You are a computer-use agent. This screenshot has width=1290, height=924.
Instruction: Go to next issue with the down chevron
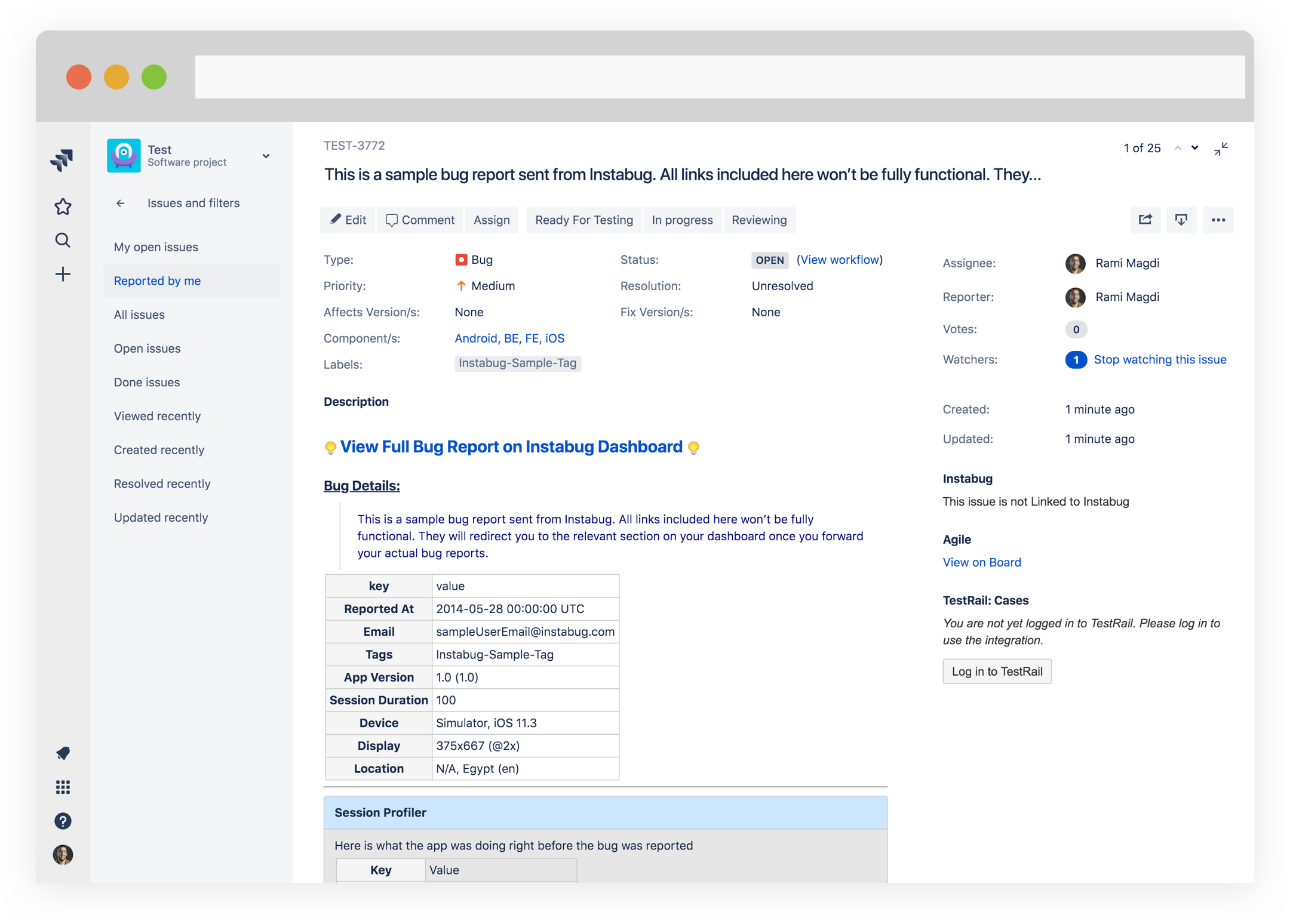[1194, 148]
